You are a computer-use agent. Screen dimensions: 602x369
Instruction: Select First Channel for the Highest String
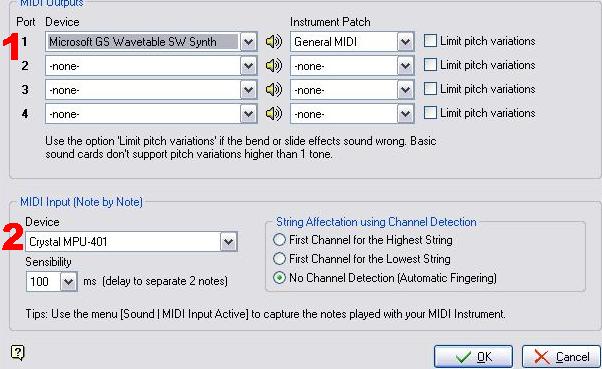pos(279,240)
